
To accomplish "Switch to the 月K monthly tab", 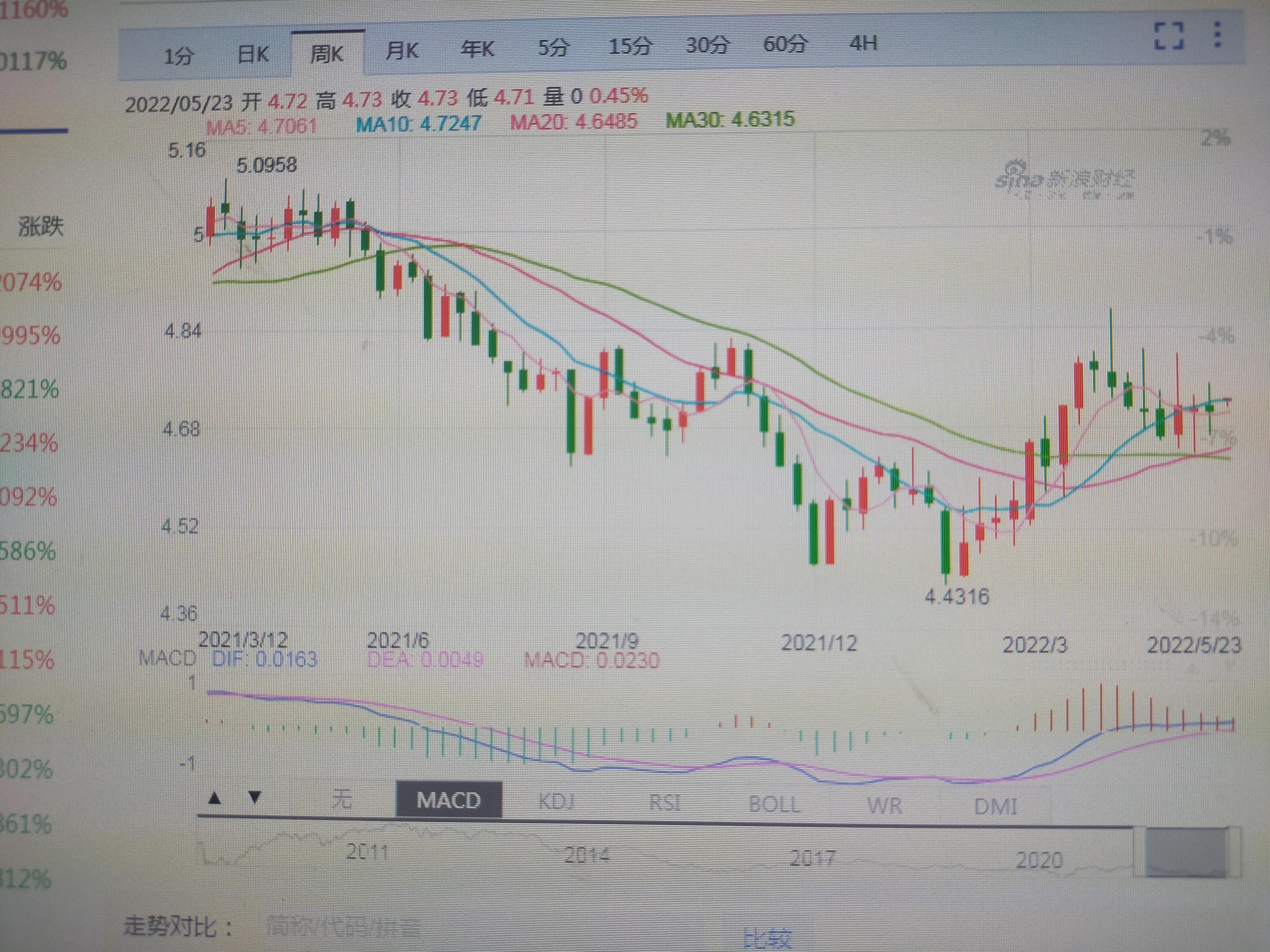I will pyautogui.click(x=401, y=51).
